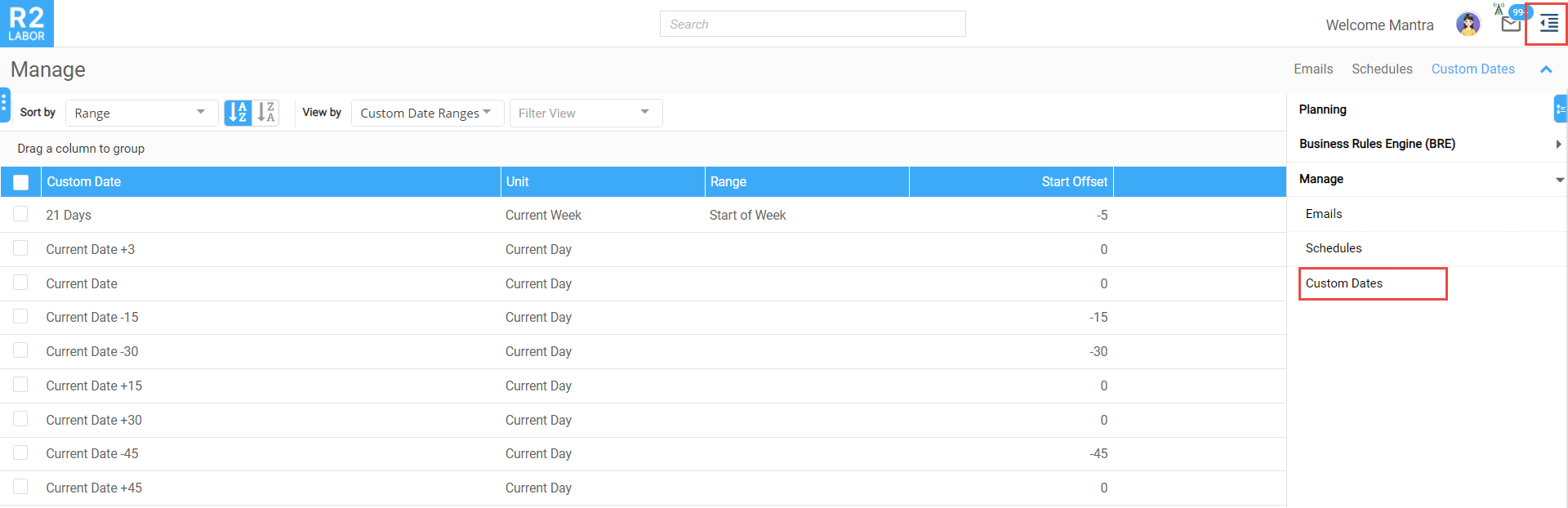Sort descending Z to A
The height and width of the screenshot is (508, 1568).
point(266,113)
